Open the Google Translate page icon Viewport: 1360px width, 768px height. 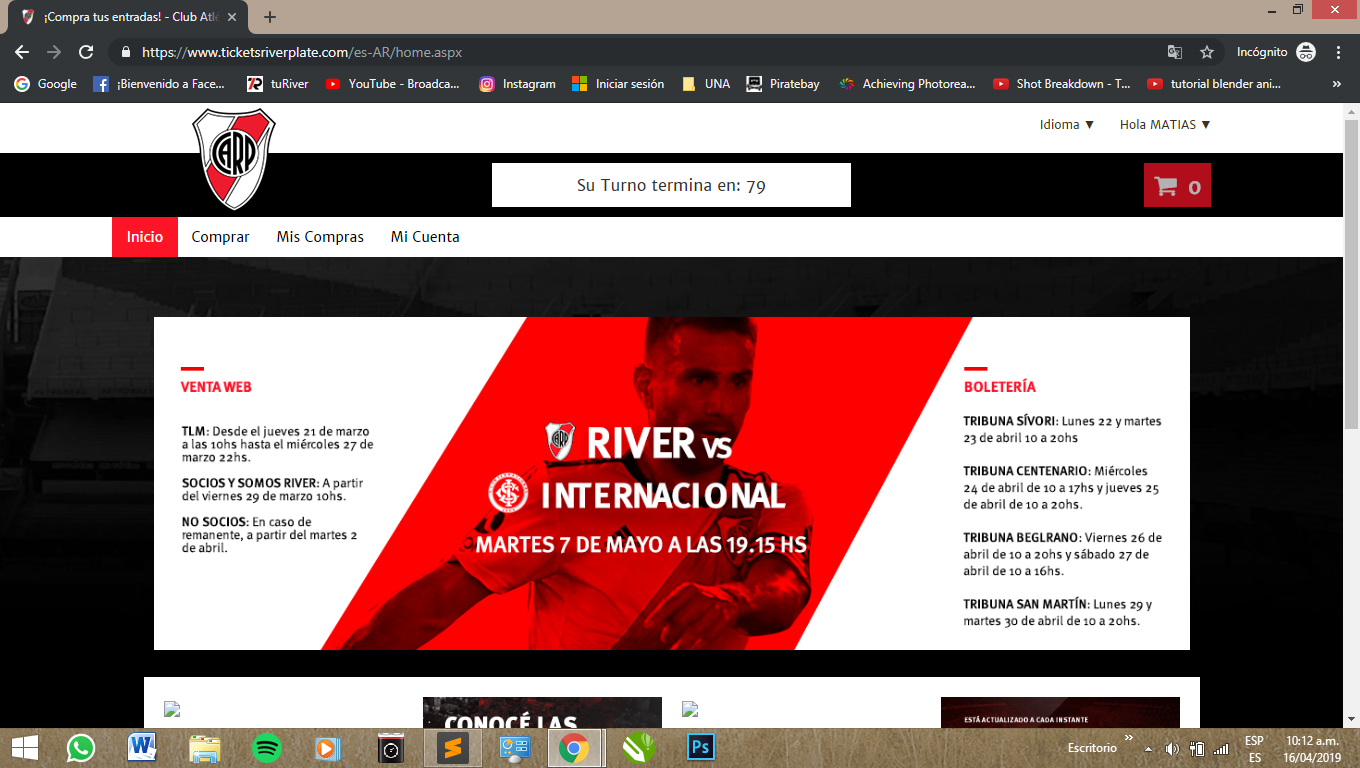pyautogui.click(x=1175, y=52)
